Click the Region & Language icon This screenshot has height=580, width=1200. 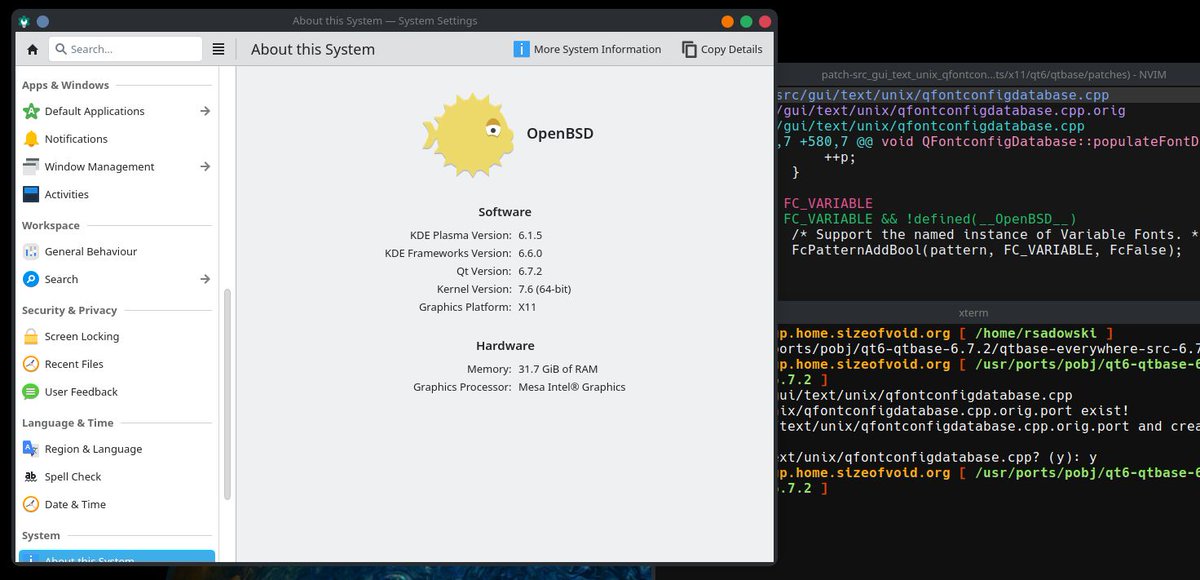(31, 450)
